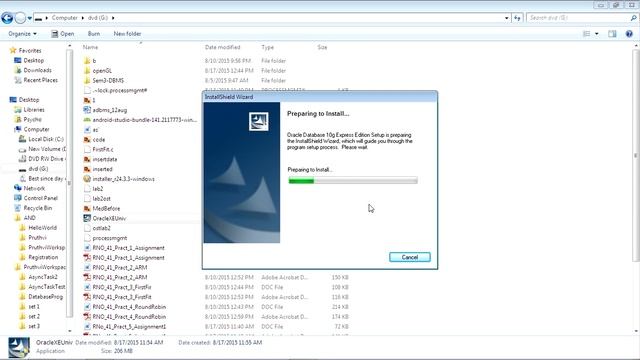Click Open in the Explorer toolbar
The image size is (640, 360).
coord(62,34)
